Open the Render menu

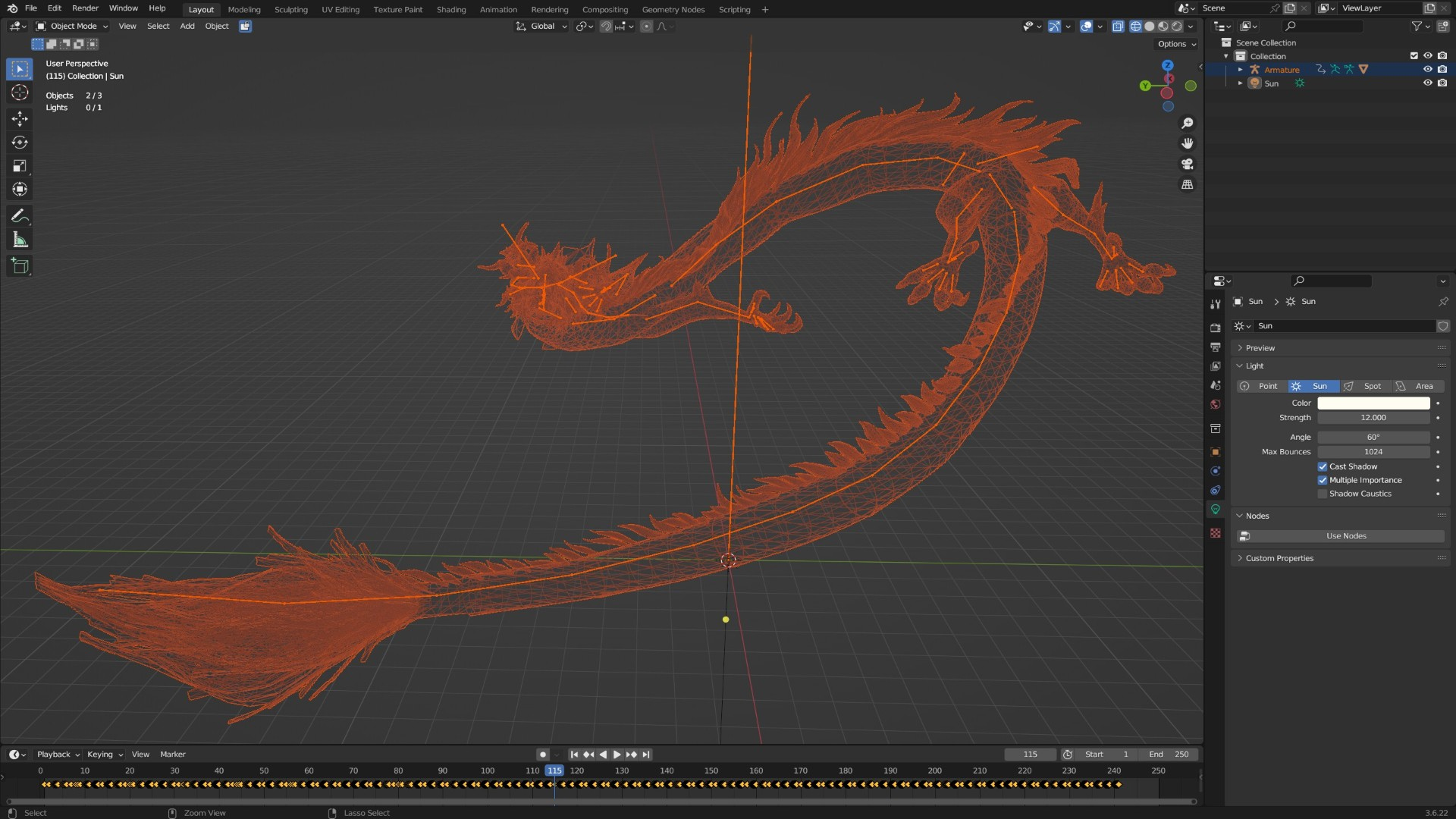point(85,8)
